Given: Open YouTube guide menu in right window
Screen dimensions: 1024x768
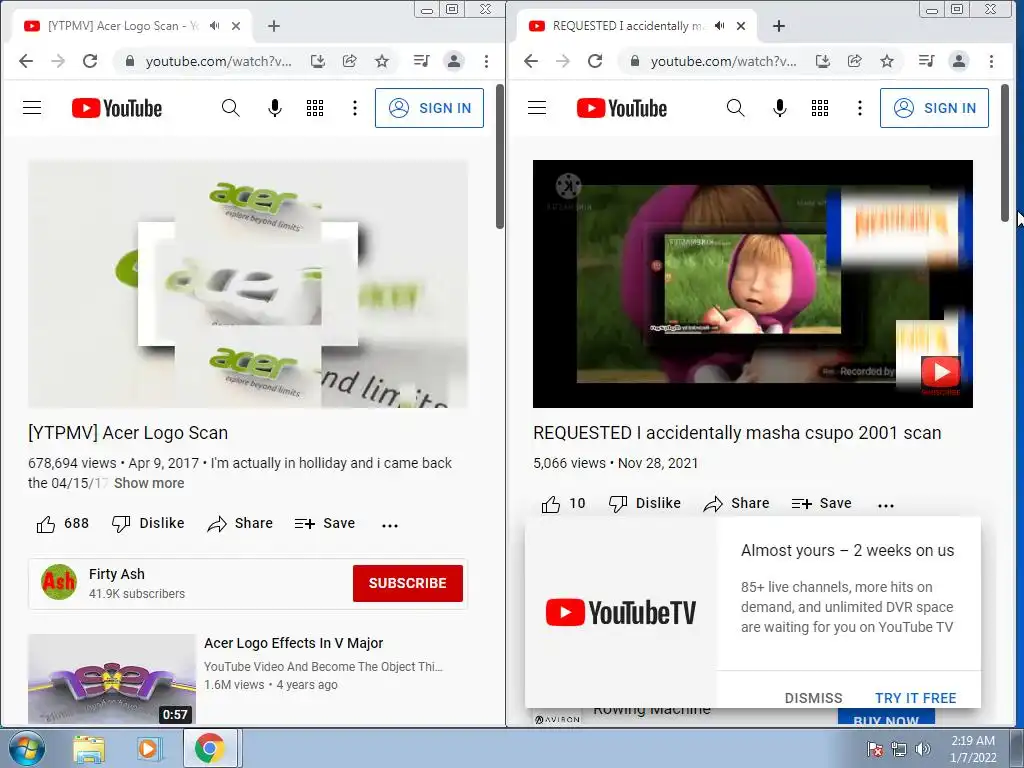Looking at the screenshot, I should pos(537,108).
